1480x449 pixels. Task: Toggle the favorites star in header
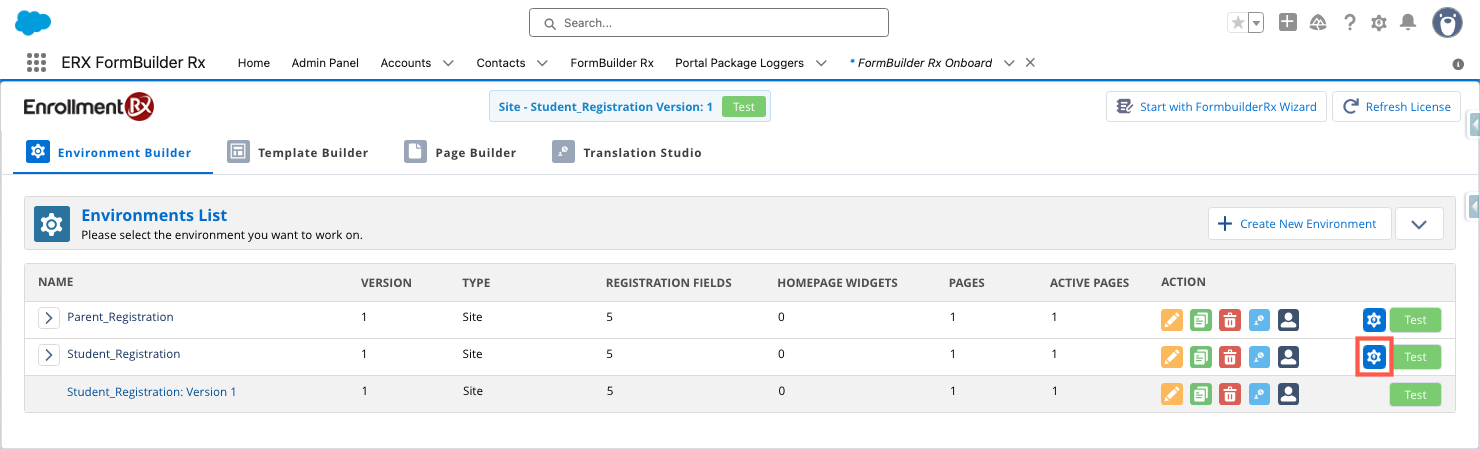(1238, 22)
